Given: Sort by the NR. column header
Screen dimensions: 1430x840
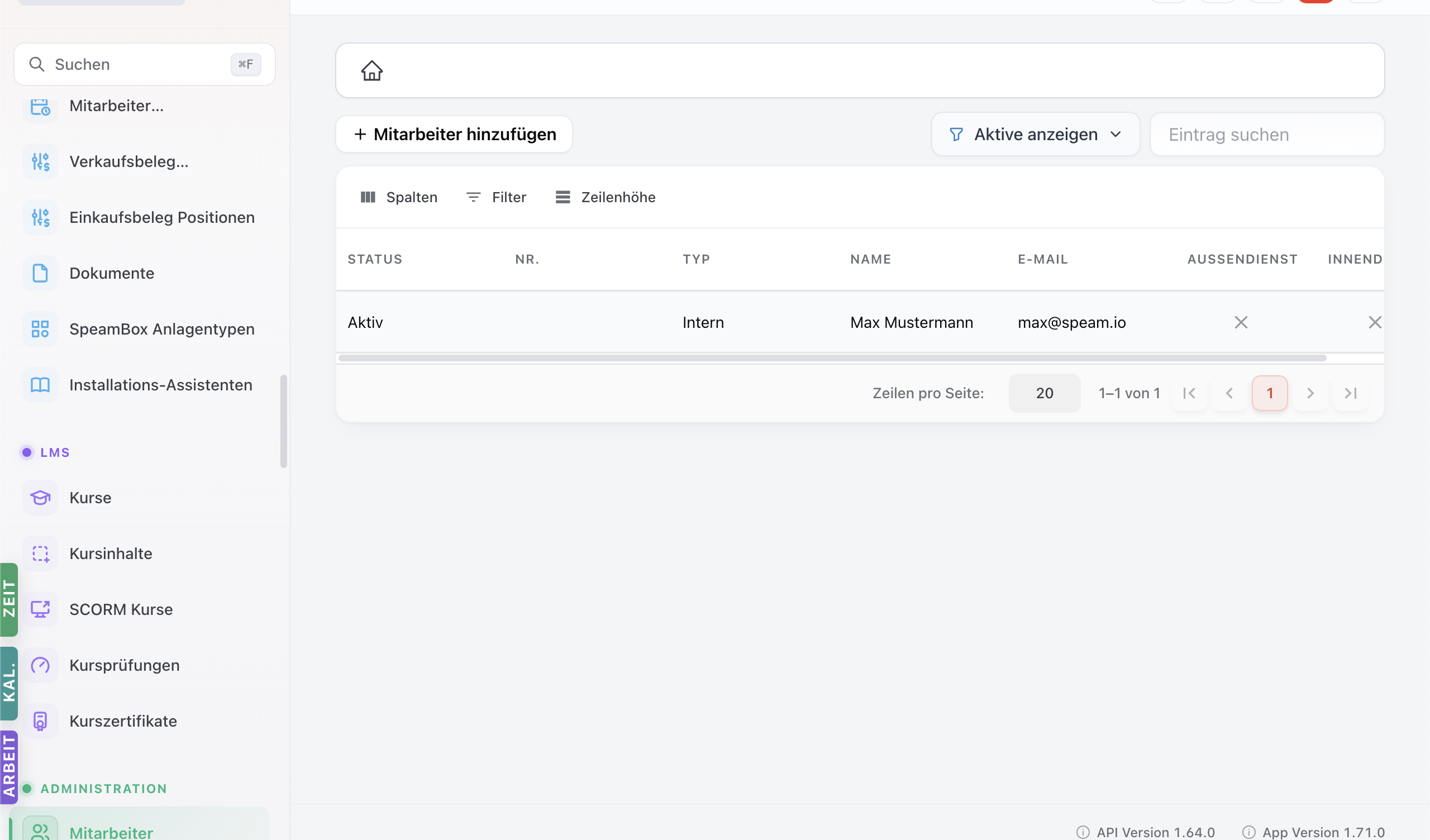Looking at the screenshot, I should (527, 259).
